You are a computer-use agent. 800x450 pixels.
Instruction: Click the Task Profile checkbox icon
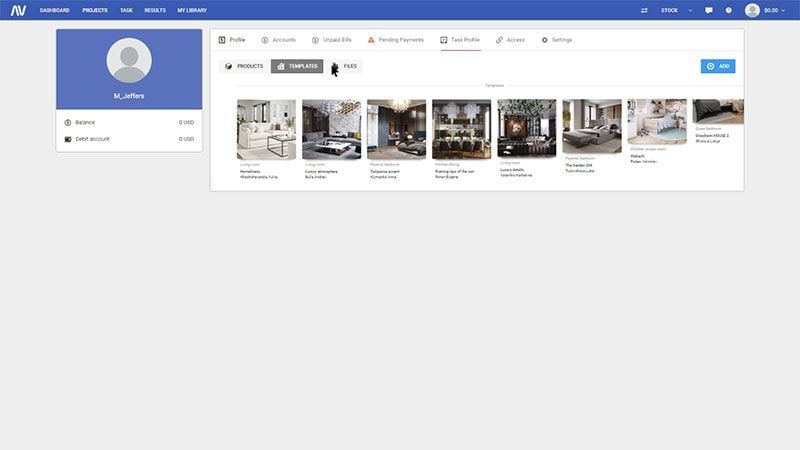point(444,40)
